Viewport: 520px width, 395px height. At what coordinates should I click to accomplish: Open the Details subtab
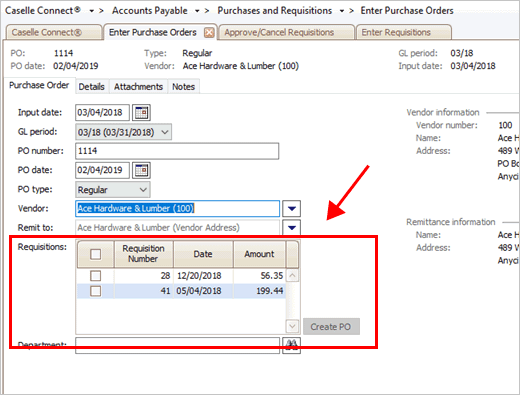pos(92,87)
